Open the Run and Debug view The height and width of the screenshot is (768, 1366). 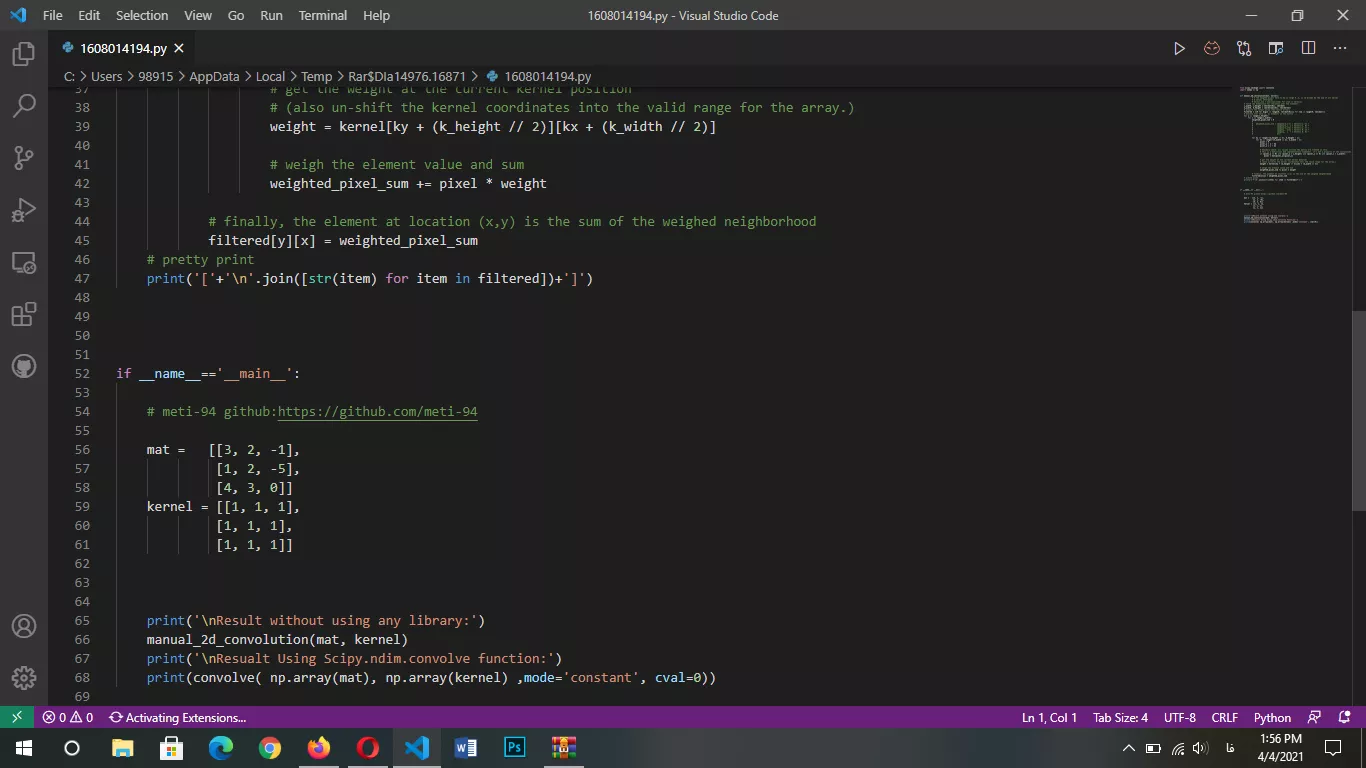coord(24,210)
